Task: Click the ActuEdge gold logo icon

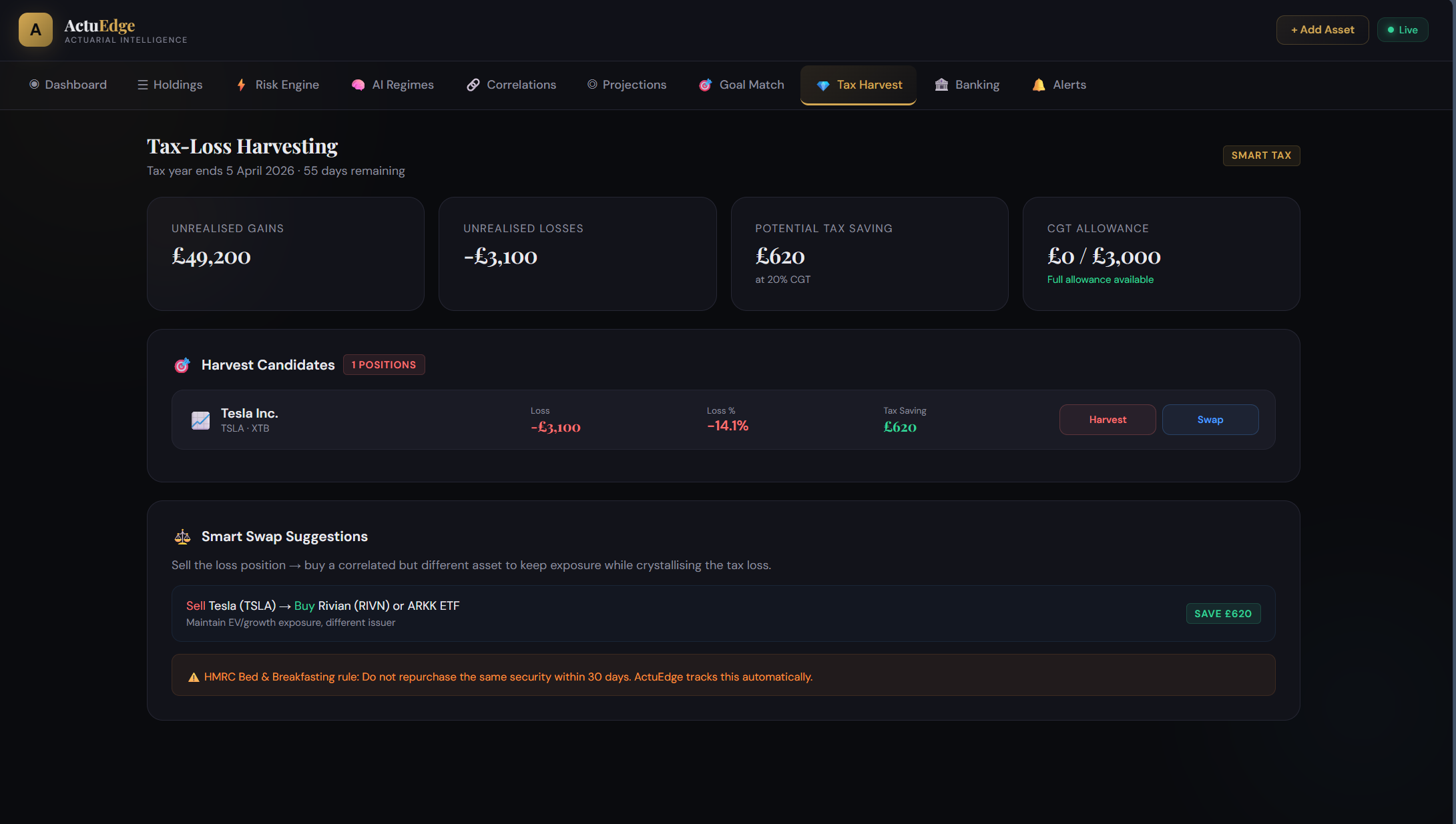Action: (35, 30)
